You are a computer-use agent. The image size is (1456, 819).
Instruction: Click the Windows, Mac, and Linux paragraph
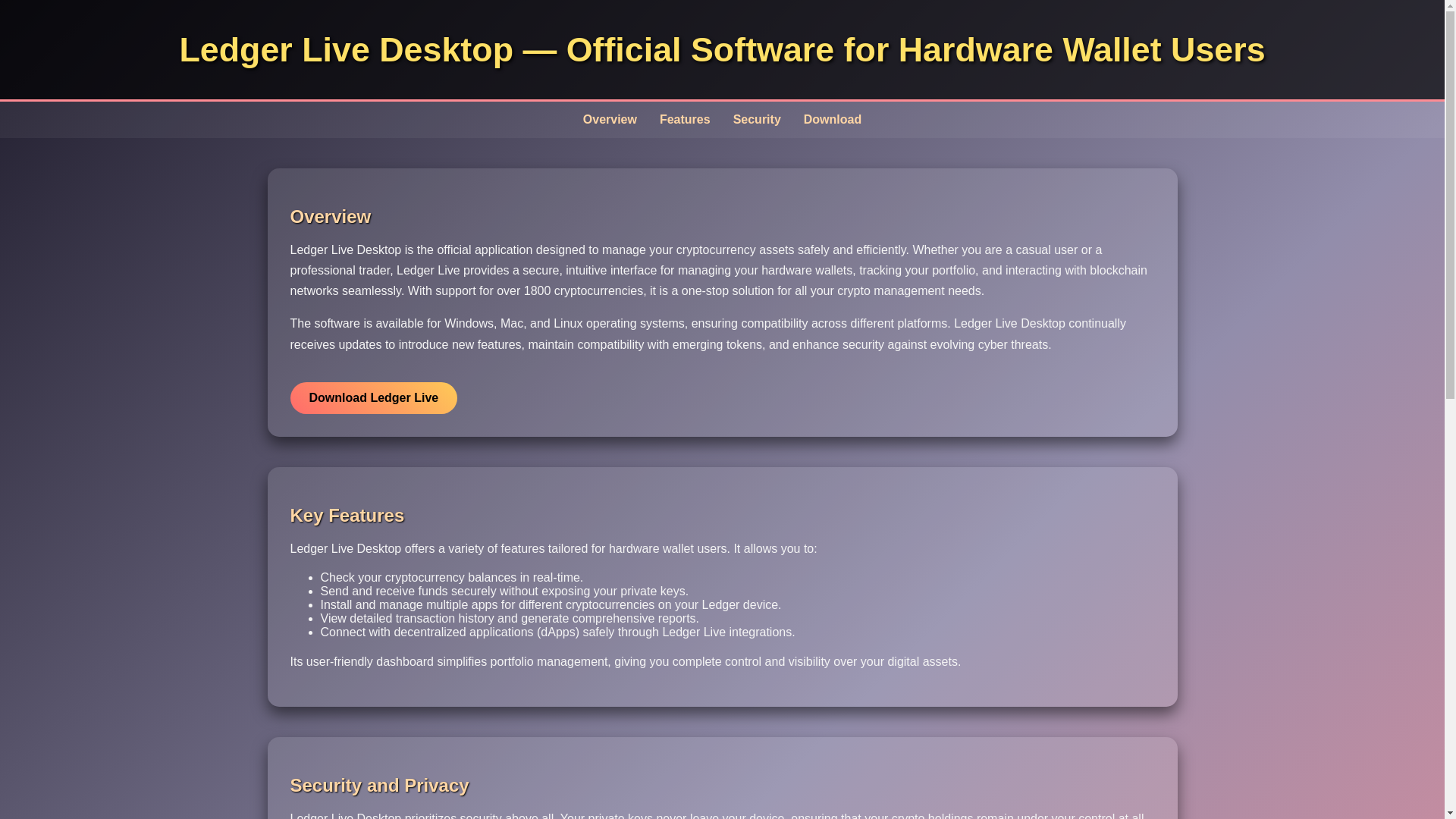tap(707, 334)
